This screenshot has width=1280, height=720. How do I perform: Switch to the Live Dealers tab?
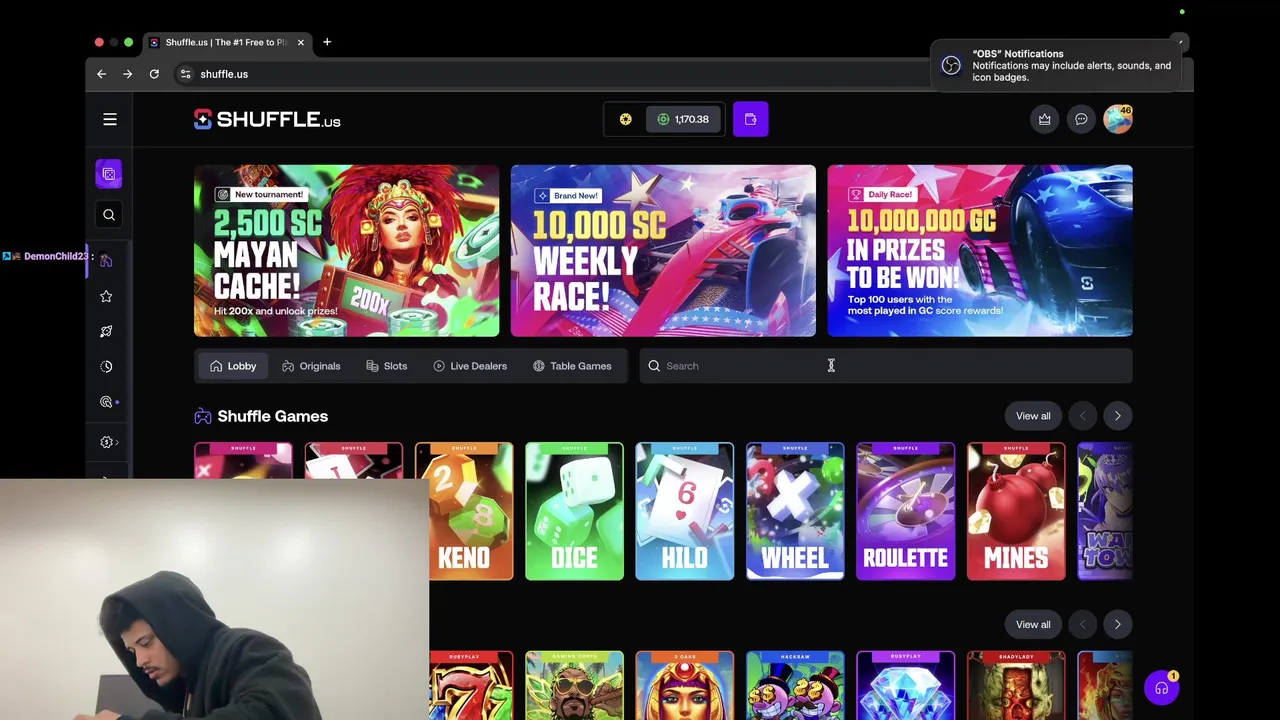470,366
